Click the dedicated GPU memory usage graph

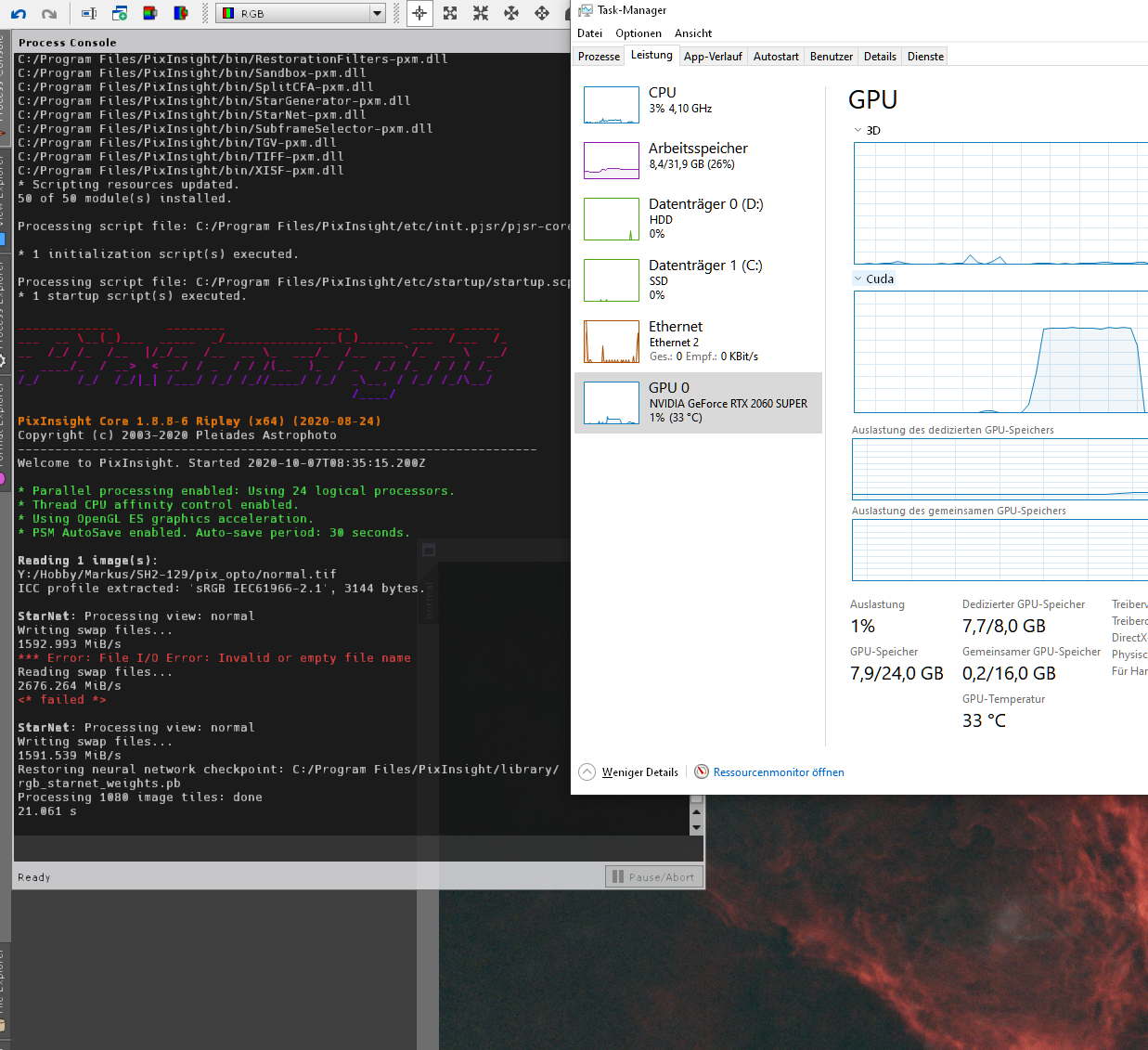pos(1000,469)
